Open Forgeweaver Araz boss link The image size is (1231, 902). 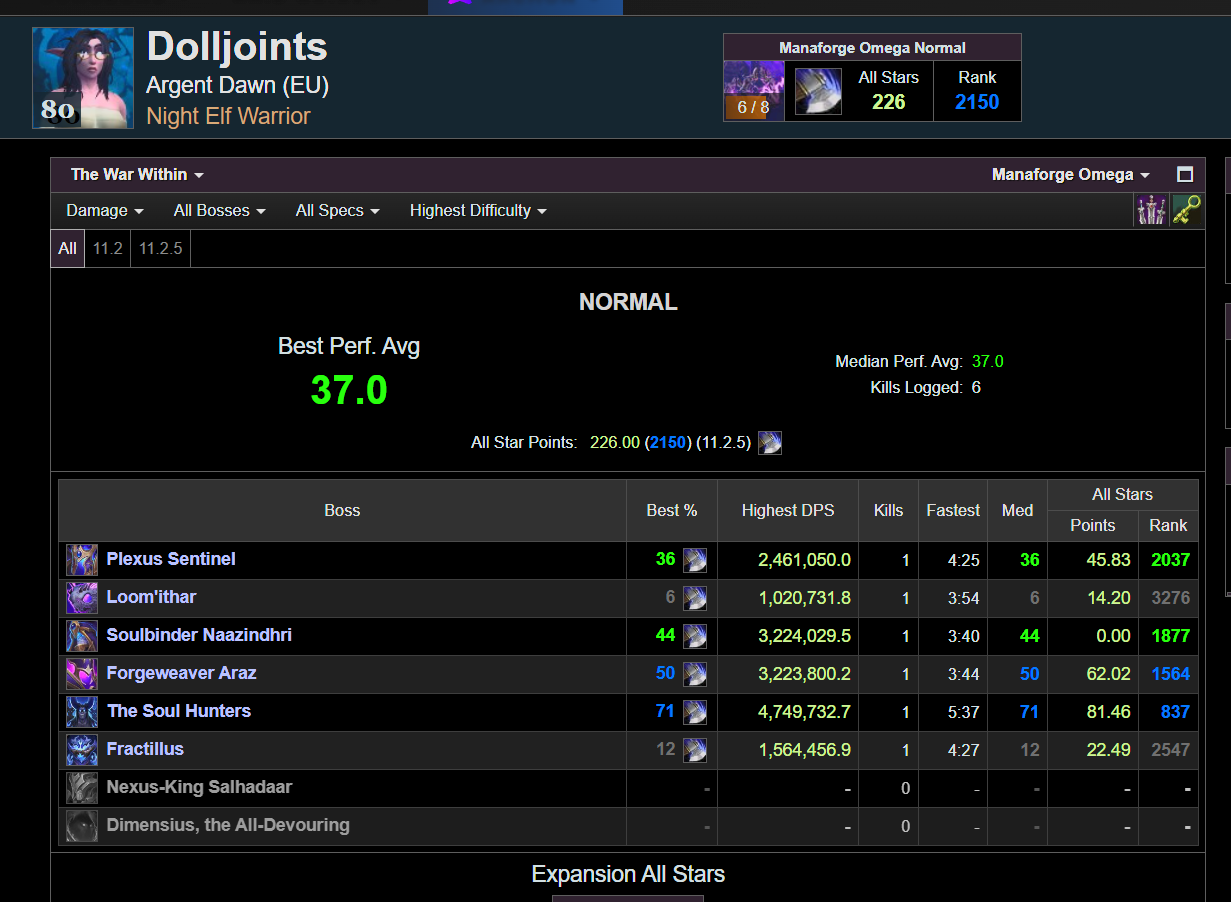(181, 673)
